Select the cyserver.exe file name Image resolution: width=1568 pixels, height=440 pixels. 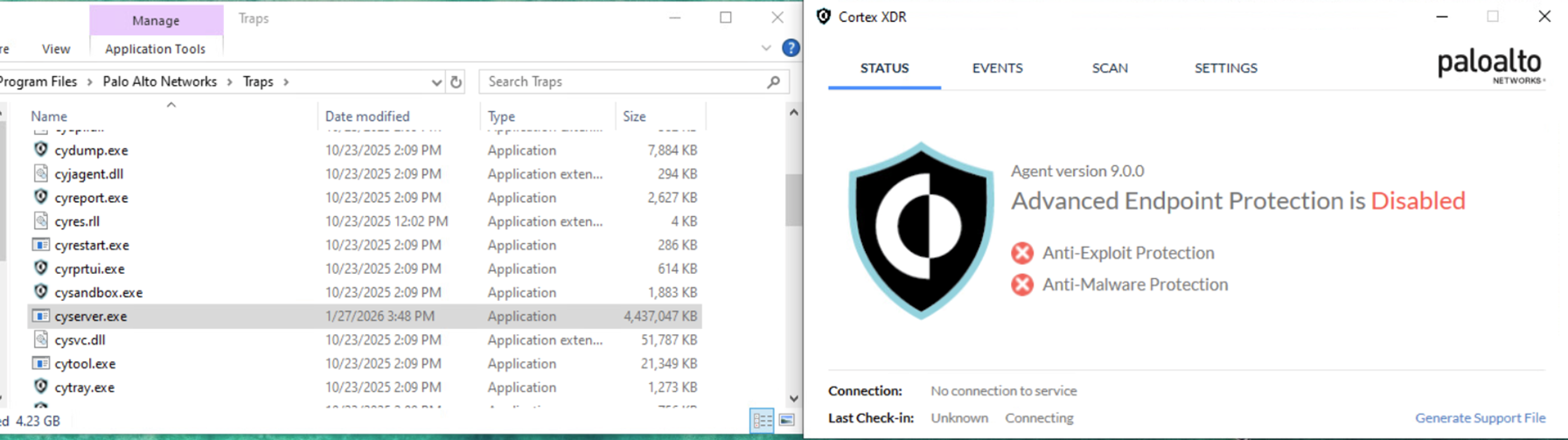tap(90, 316)
